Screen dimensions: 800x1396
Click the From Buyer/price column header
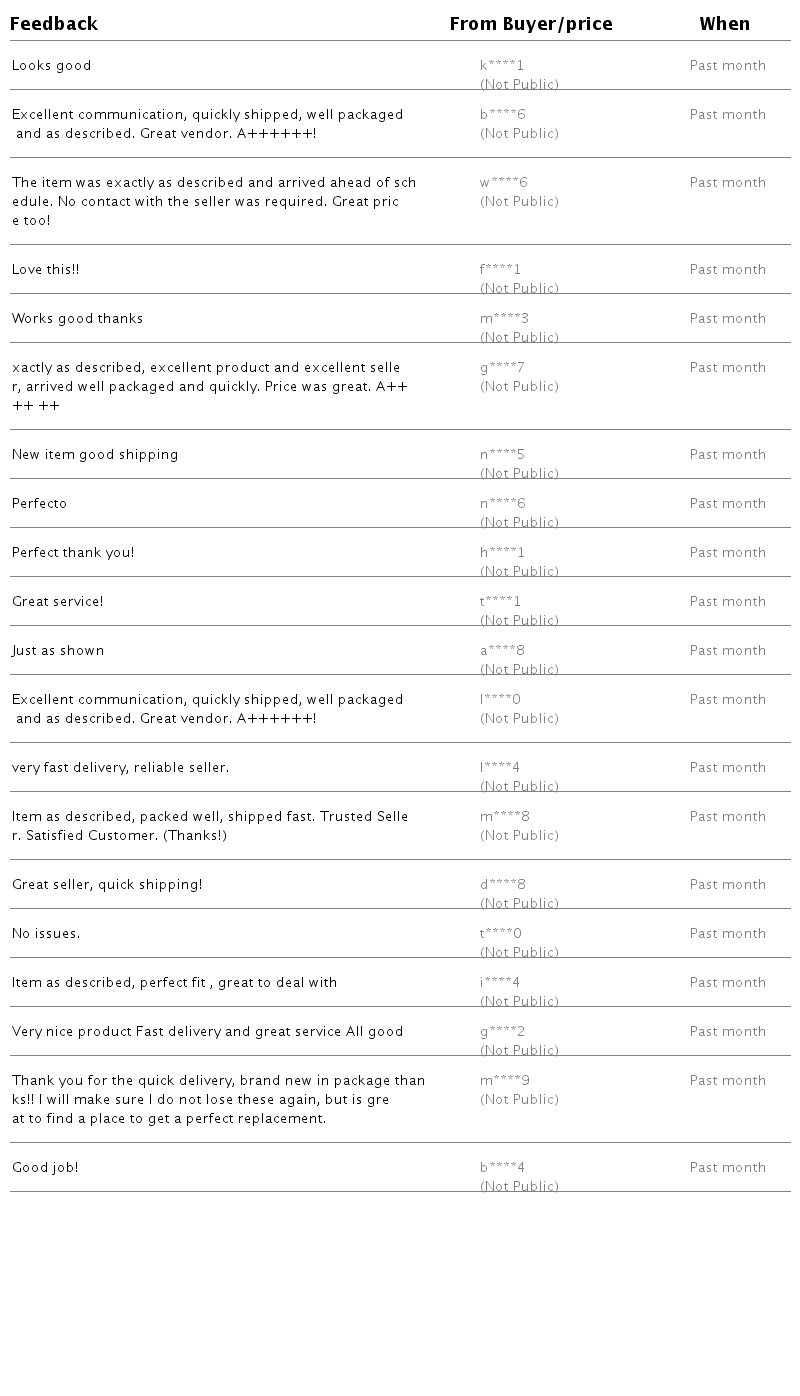531,24
